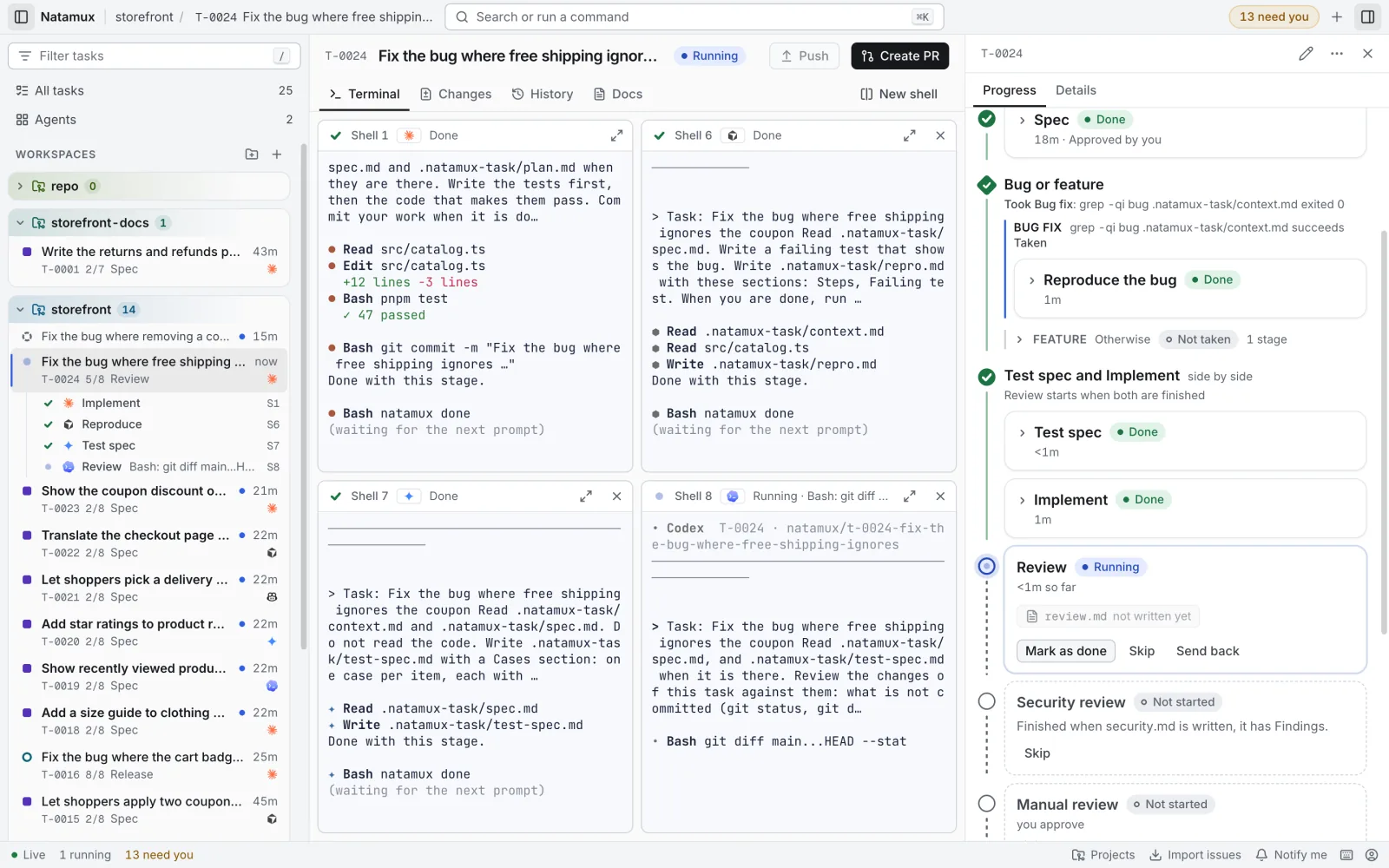Mark the Review stage as done

click(x=1066, y=651)
